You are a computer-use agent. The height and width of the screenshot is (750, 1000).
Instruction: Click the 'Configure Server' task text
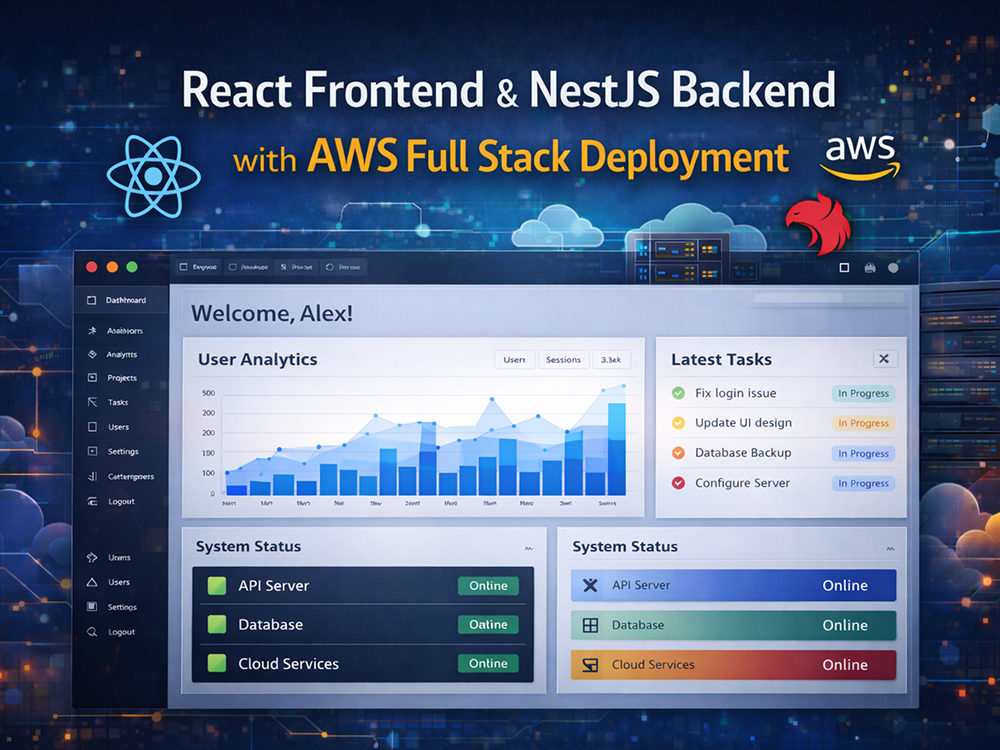point(742,483)
